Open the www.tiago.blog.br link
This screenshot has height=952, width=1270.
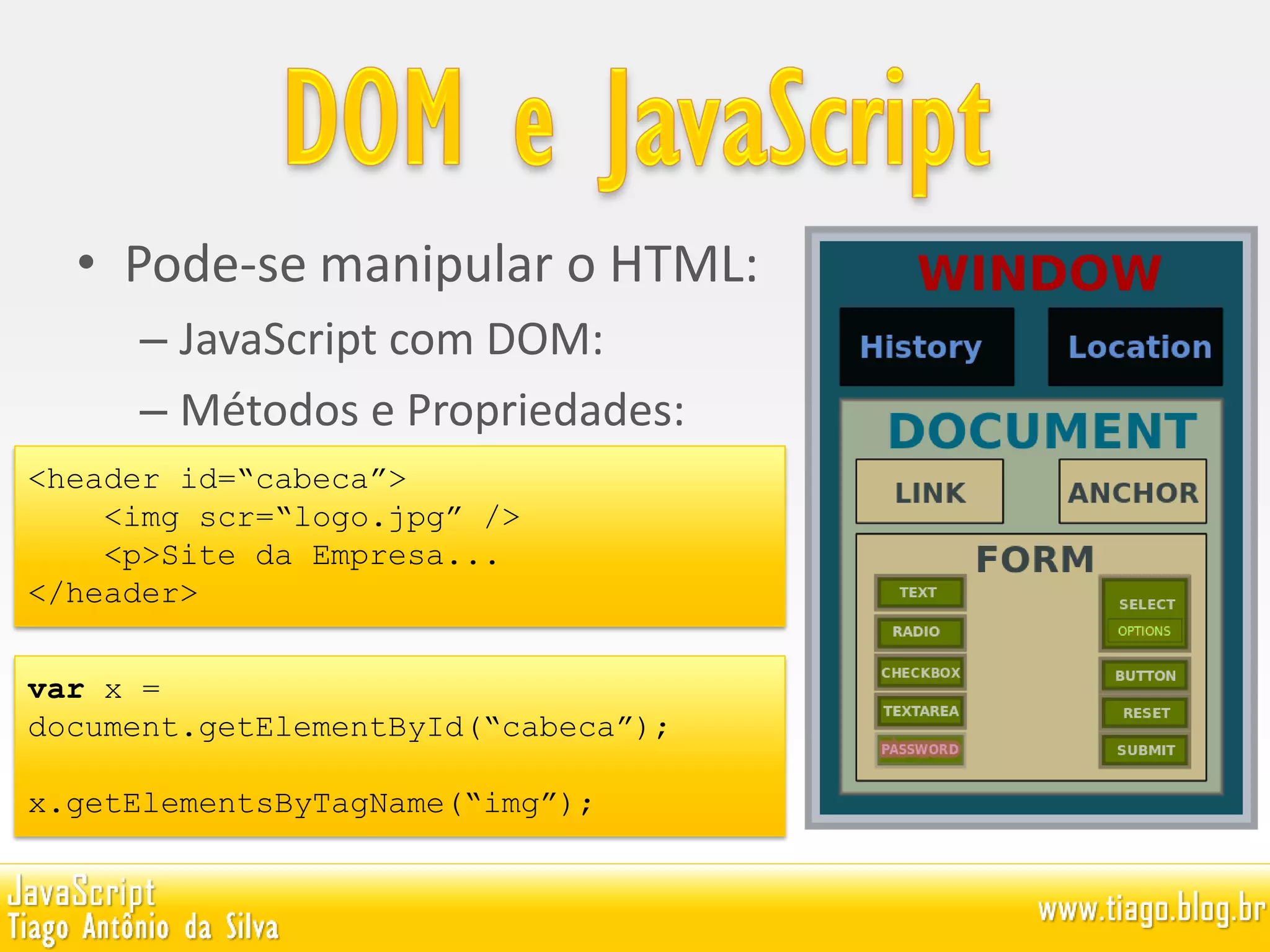coord(1152,910)
